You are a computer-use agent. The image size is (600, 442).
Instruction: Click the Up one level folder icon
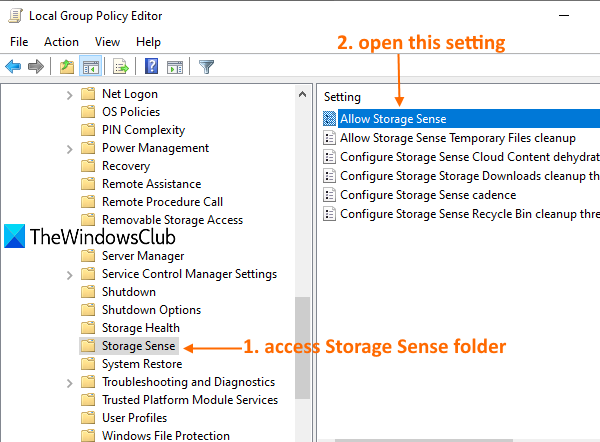point(65,67)
